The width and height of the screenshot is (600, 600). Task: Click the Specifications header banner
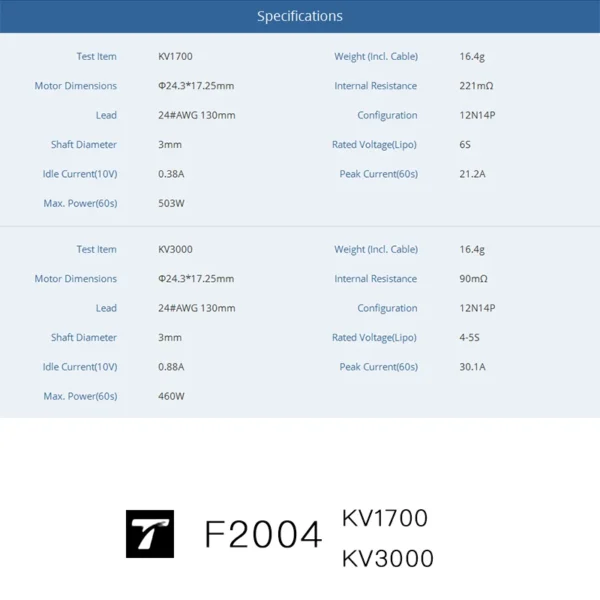click(300, 16)
